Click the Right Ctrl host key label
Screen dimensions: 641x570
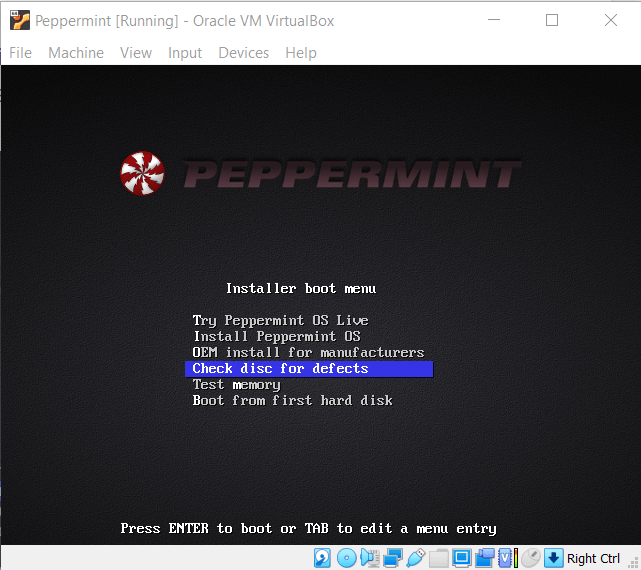pos(593,559)
